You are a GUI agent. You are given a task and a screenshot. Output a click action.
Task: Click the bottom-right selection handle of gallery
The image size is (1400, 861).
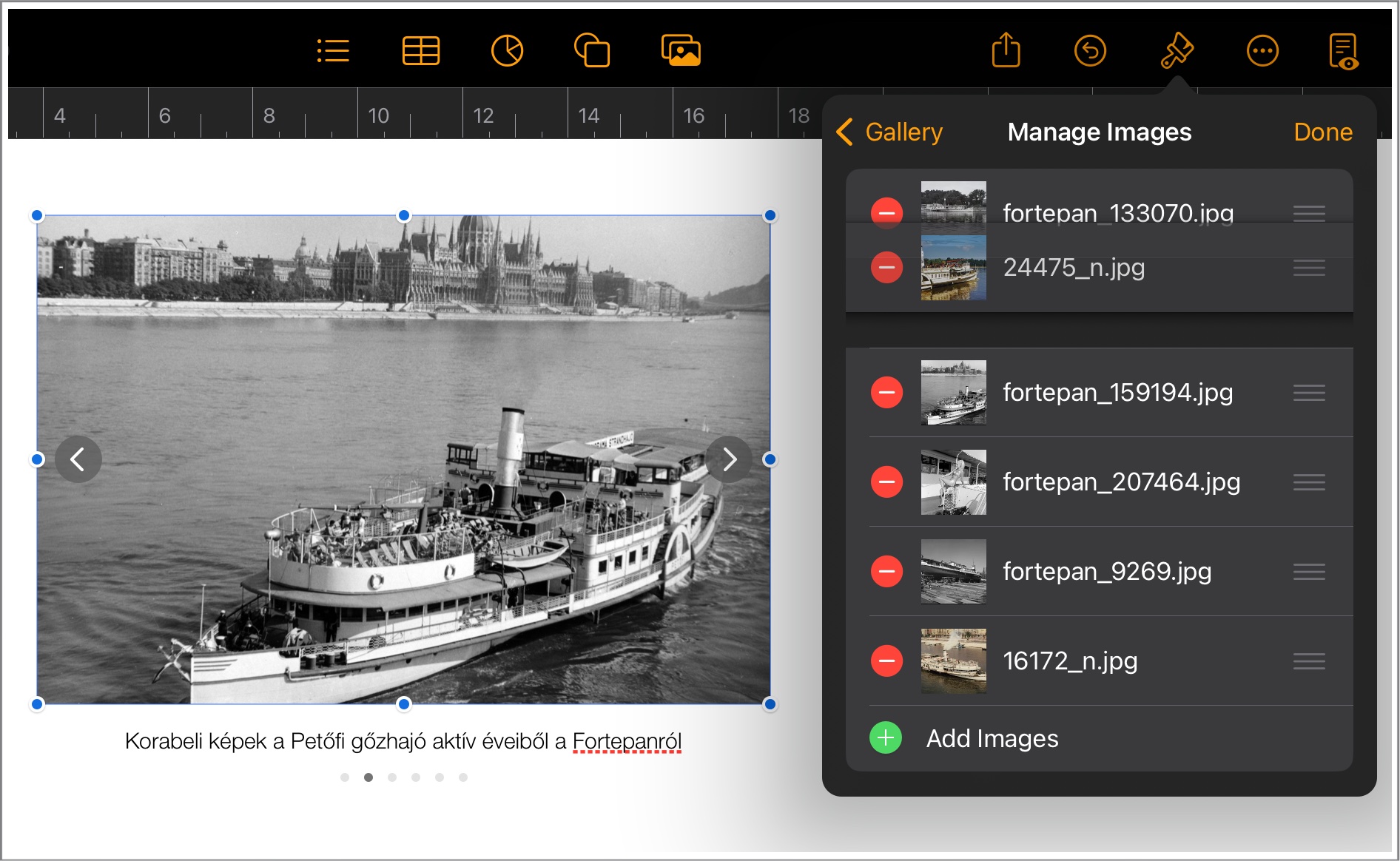[770, 703]
